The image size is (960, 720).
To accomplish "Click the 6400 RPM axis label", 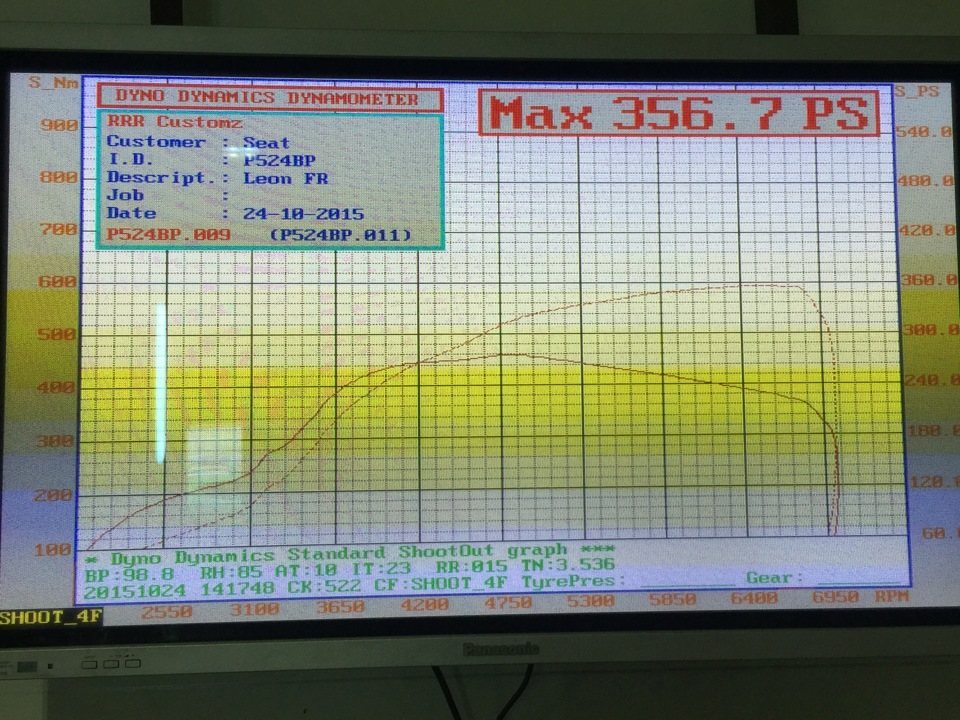I will point(754,598).
